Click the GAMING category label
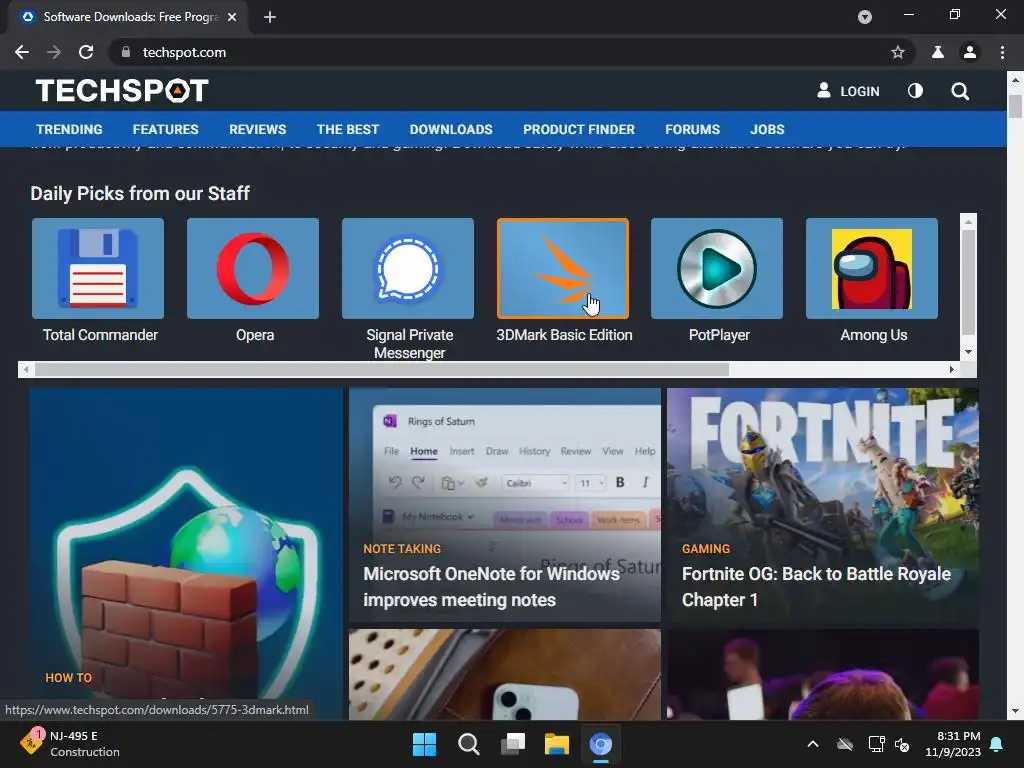1024x768 pixels. tap(706, 549)
